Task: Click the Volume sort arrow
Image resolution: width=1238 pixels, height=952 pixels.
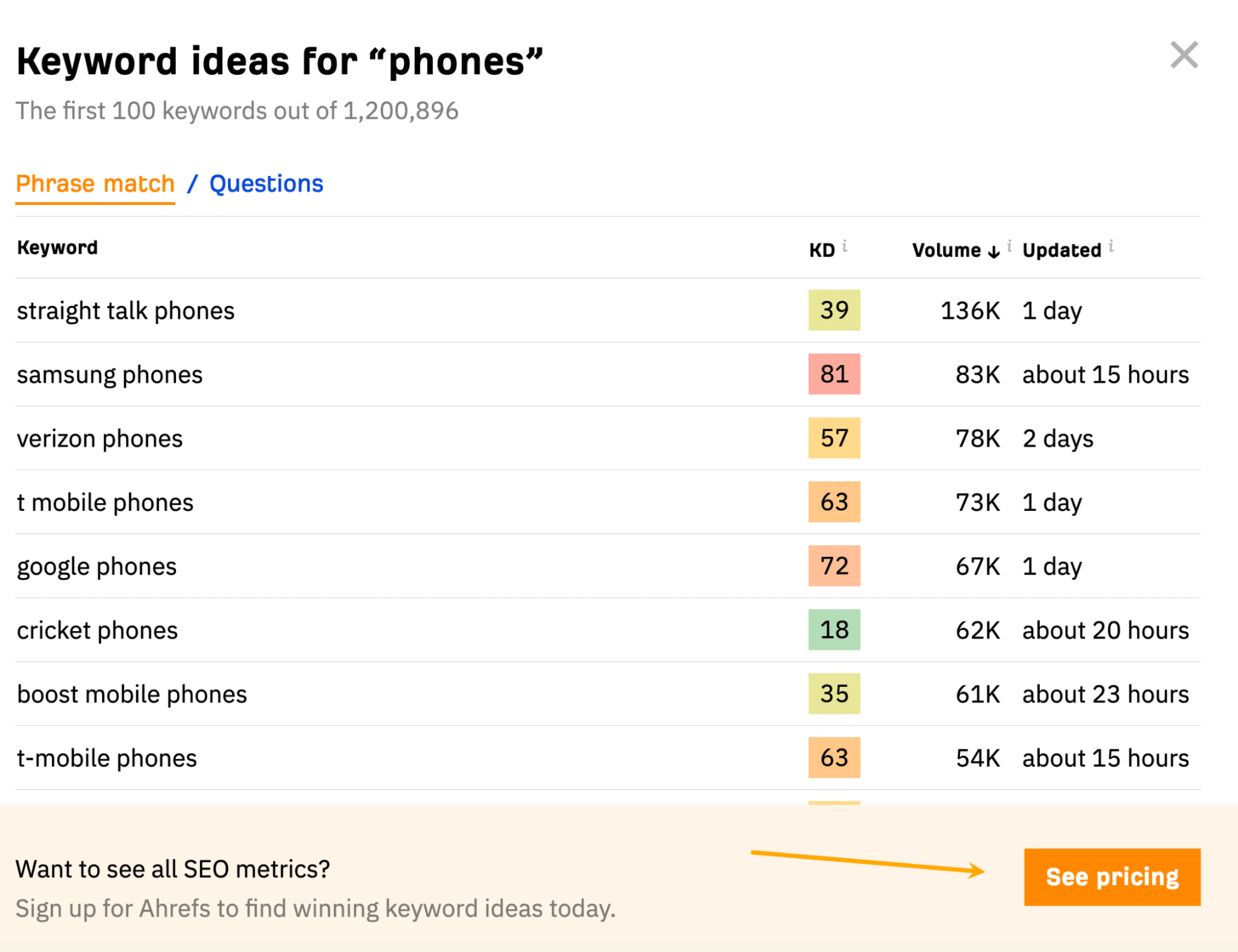Action: (993, 251)
